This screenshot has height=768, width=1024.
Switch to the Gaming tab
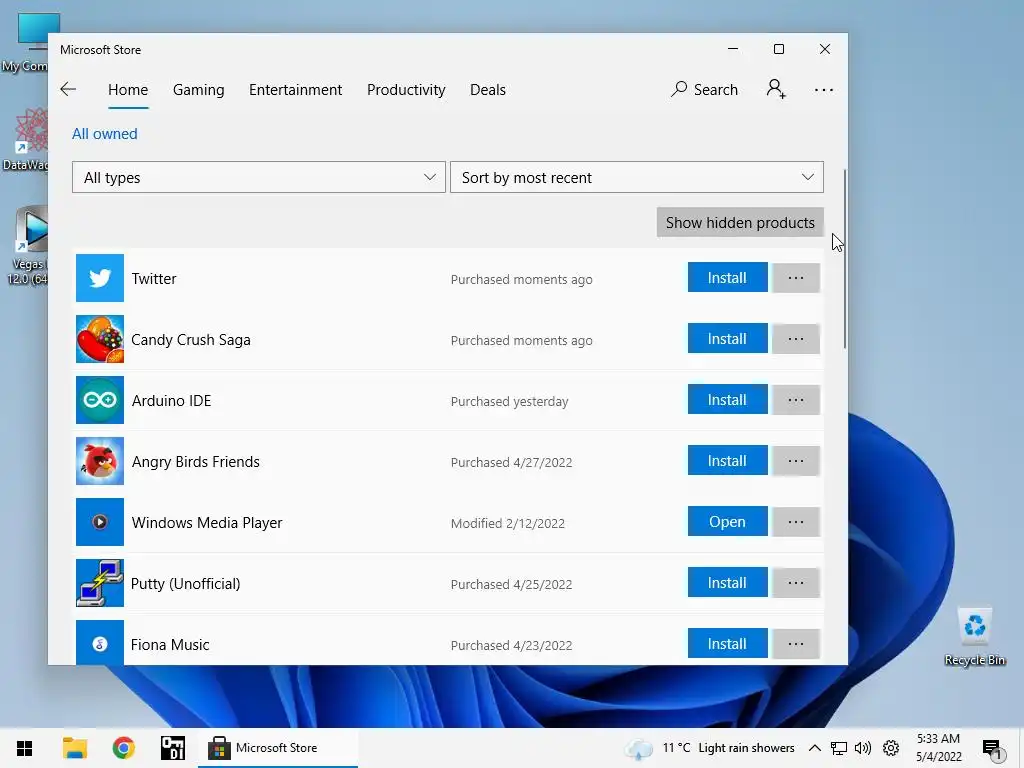point(199,89)
